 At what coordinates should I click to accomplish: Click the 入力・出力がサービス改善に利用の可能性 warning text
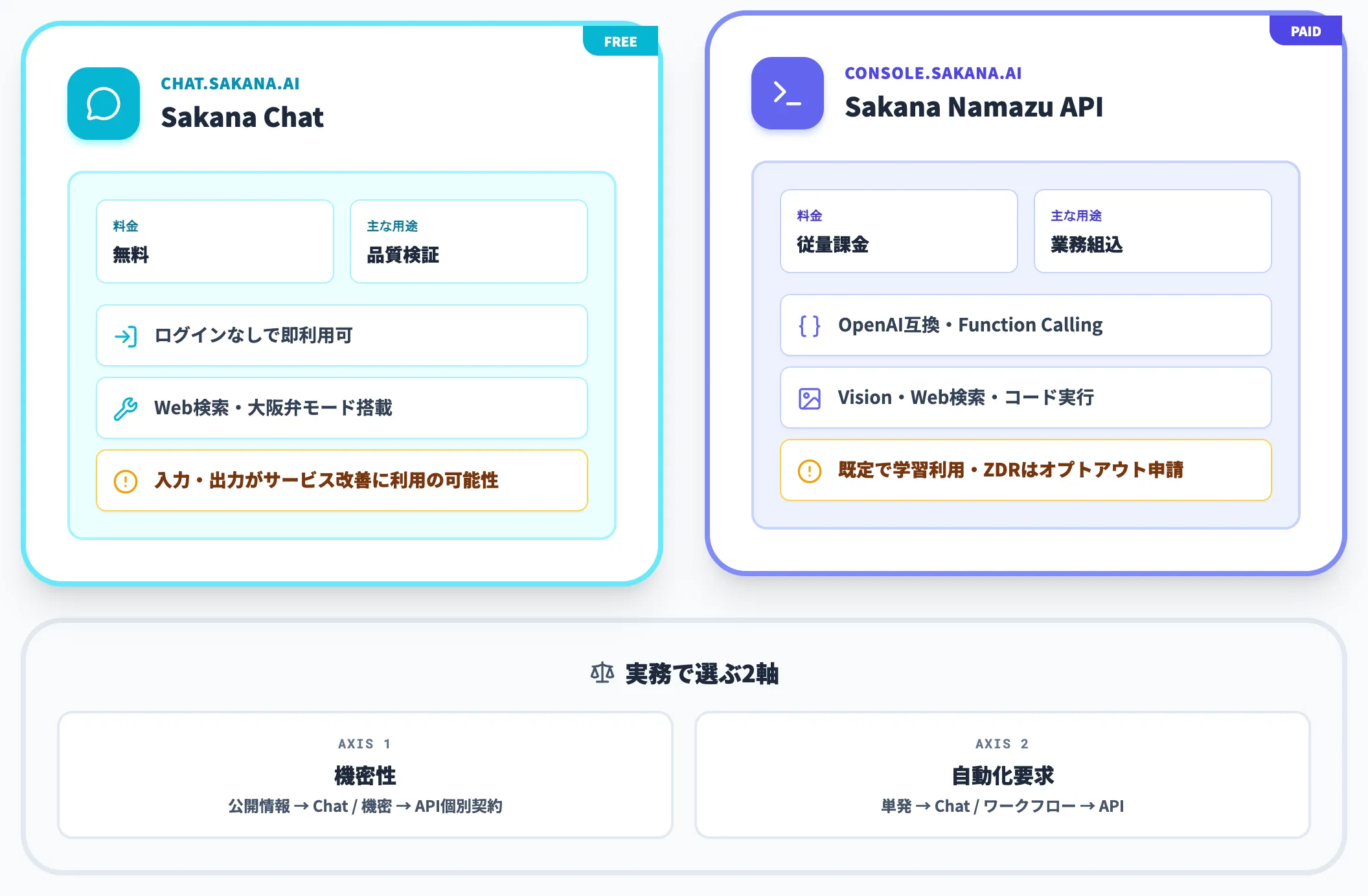326,480
